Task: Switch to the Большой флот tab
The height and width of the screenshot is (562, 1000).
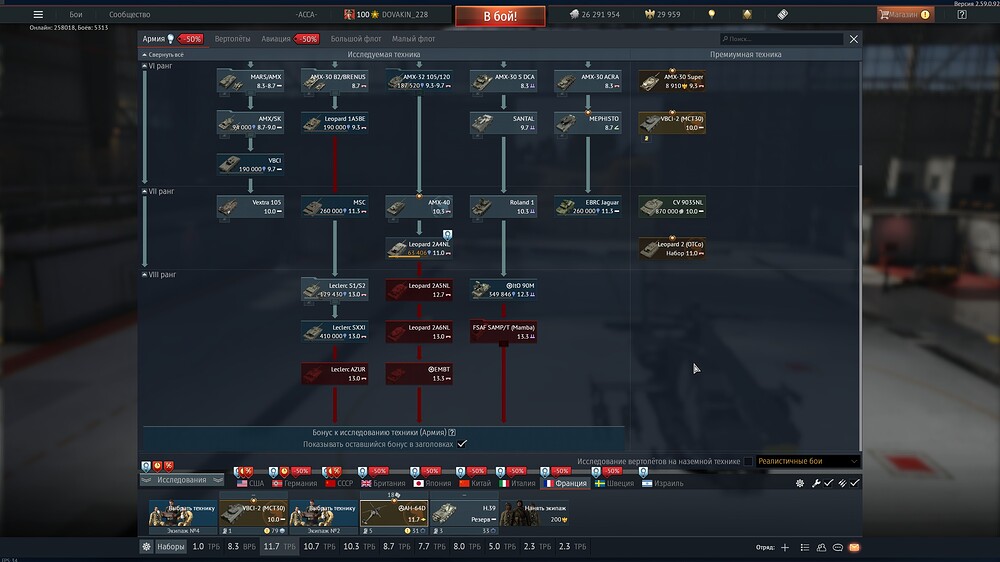Action: coord(356,39)
